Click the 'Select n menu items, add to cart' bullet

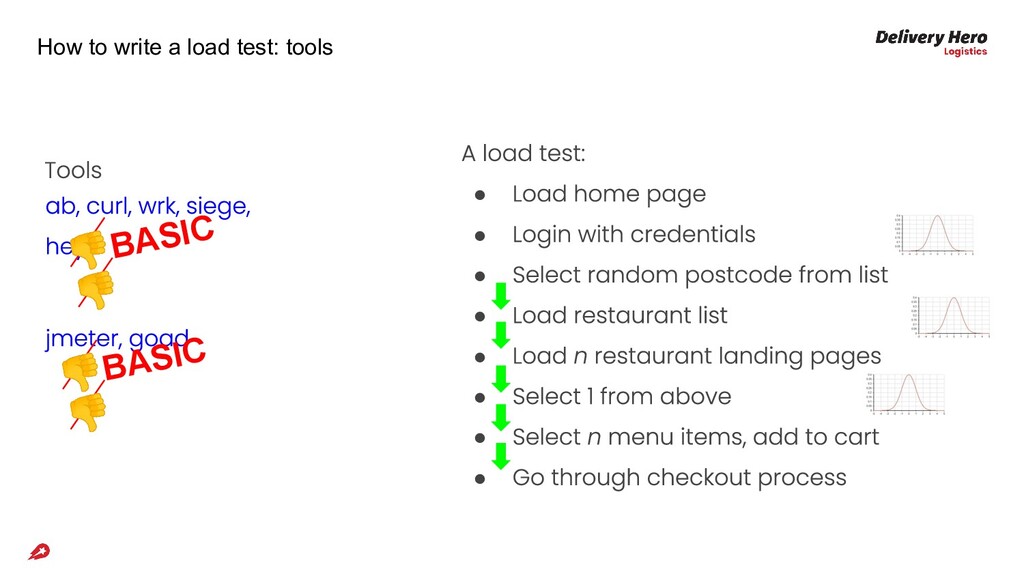tap(695, 437)
